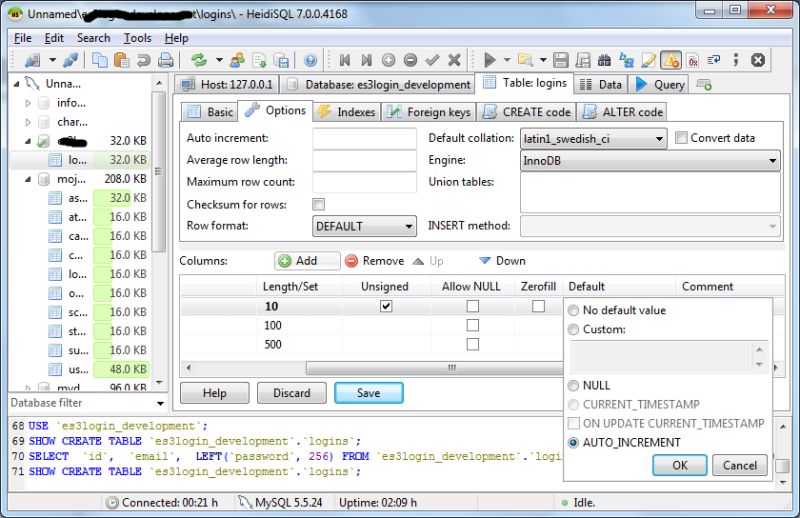Open the dropdown arrow beside Run query icon
Image resolution: width=800 pixels, height=518 pixels.
(x=507, y=60)
